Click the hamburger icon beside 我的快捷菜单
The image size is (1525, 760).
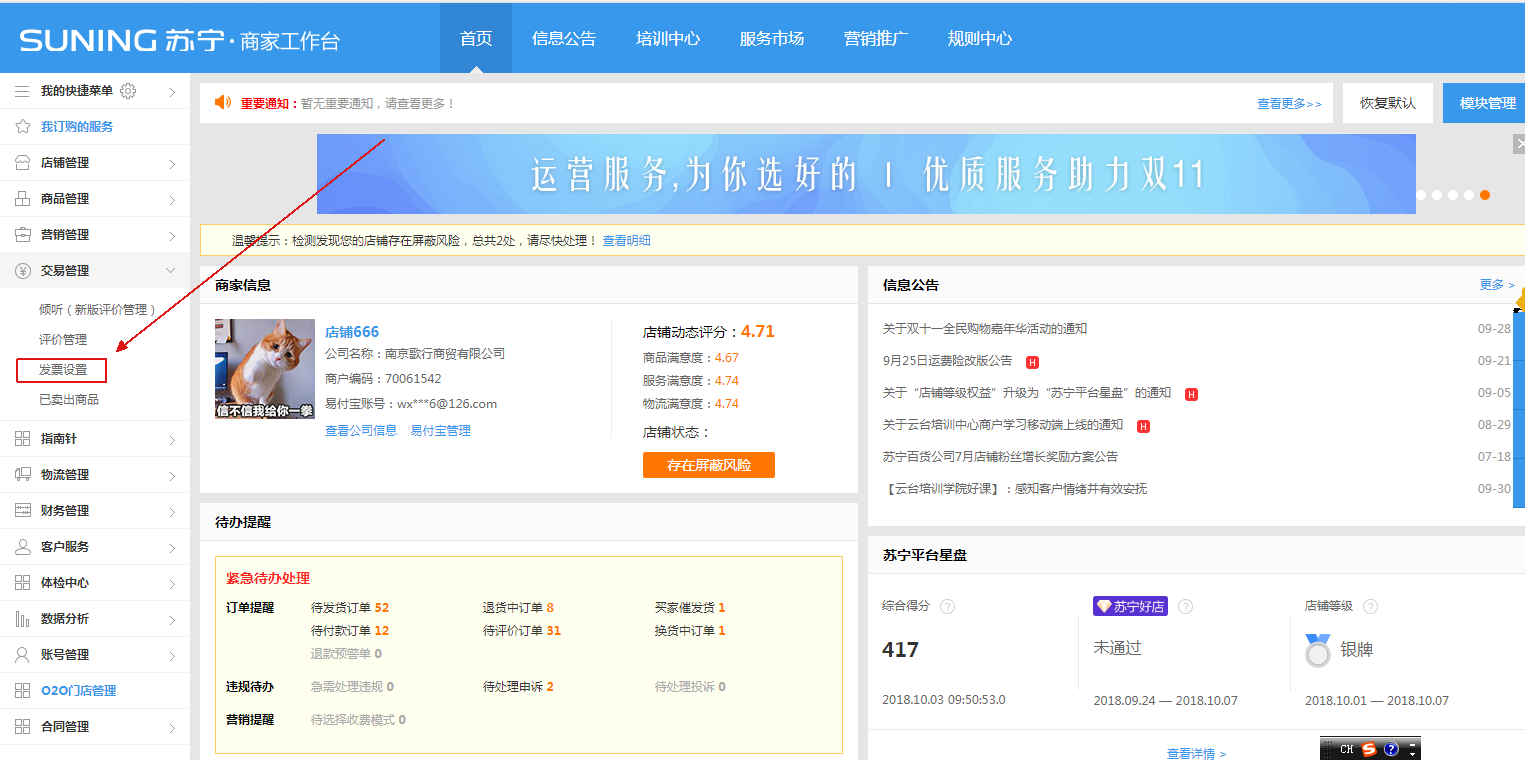point(22,91)
